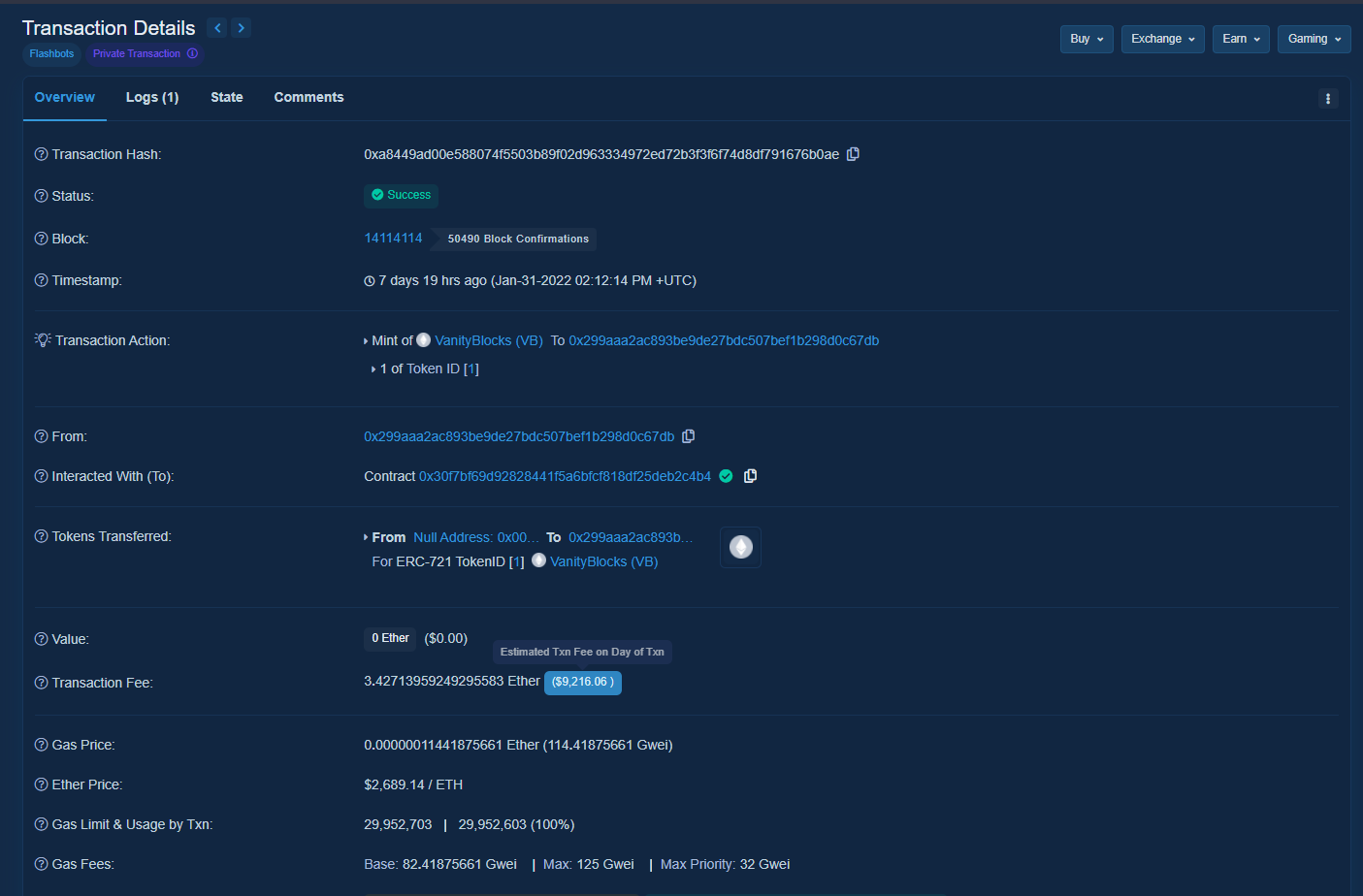
Task: Open the Null Address link in Tokens Transferred
Action: pos(476,537)
